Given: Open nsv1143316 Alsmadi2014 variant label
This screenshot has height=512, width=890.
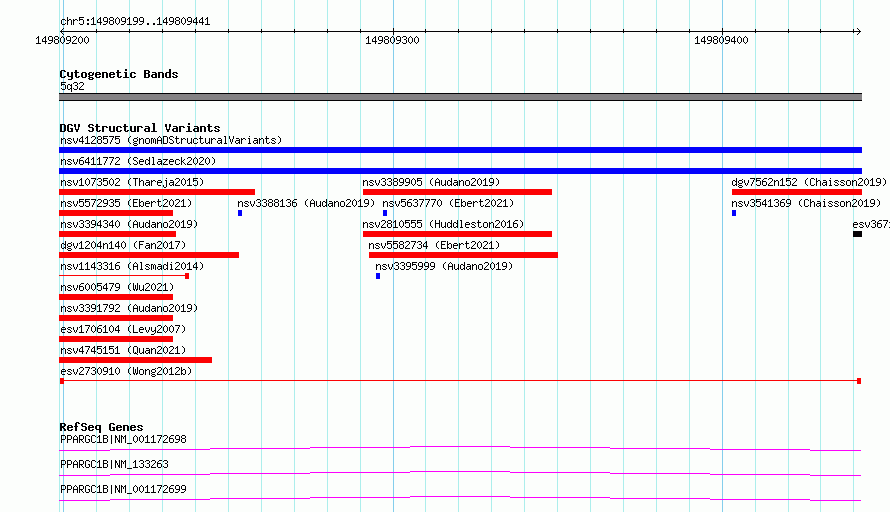Looking at the screenshot, I should tap(132, 266).
